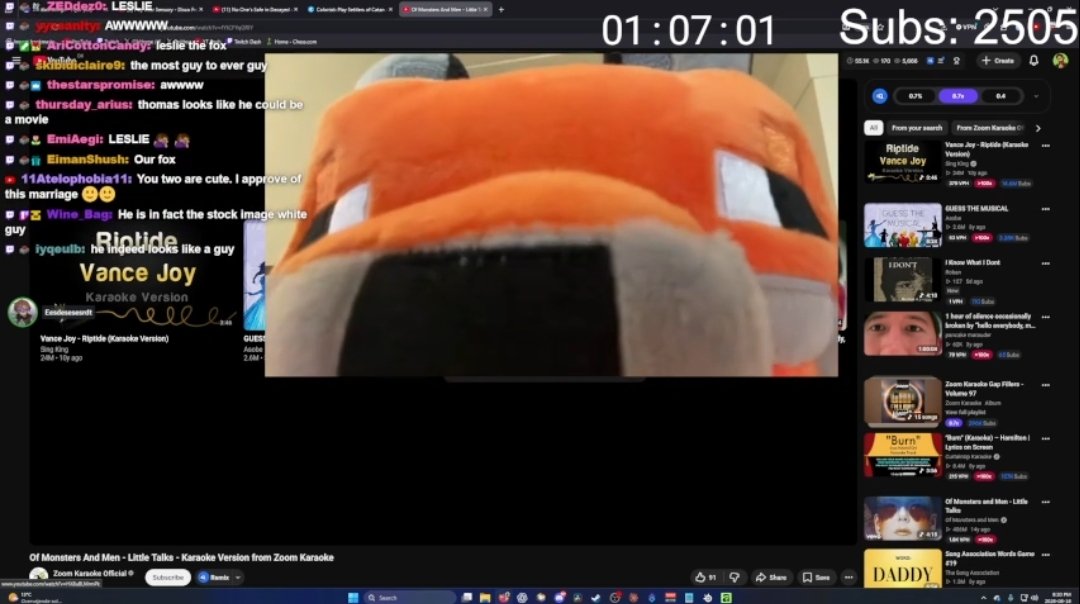Click the Subscribe button

coord(168,577)
